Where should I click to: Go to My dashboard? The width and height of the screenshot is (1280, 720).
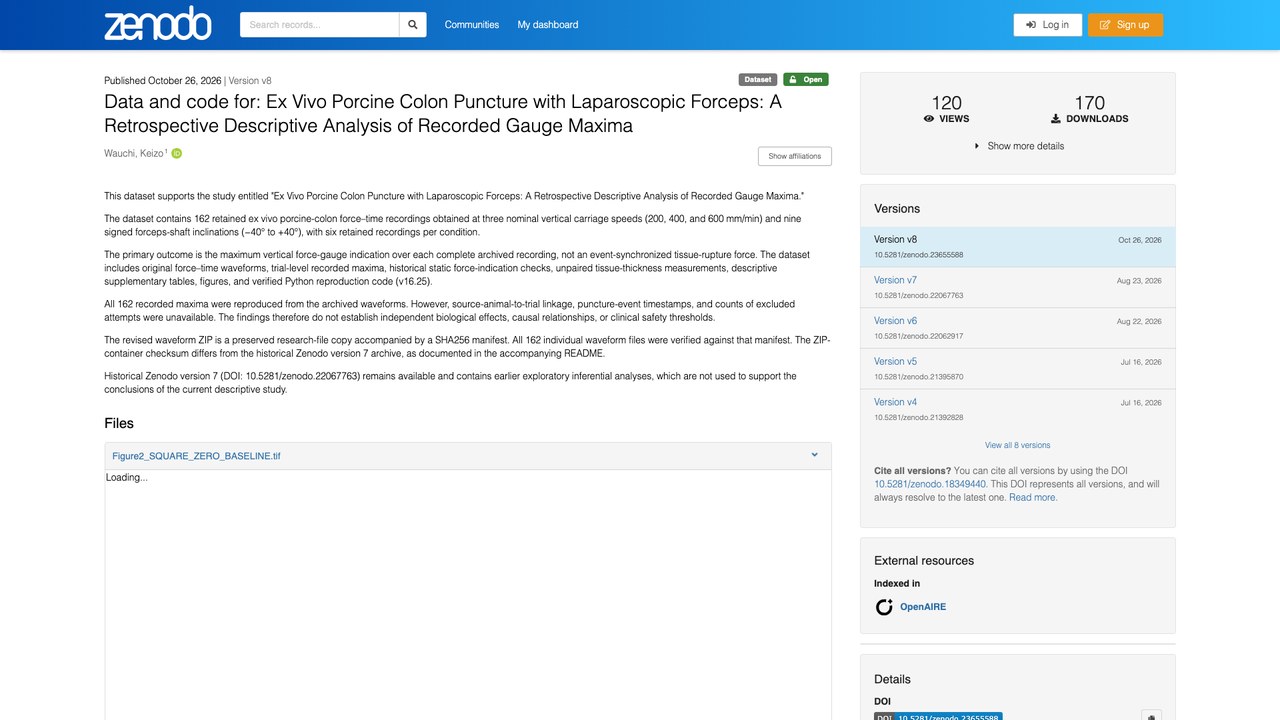click(x=548, y=25)
